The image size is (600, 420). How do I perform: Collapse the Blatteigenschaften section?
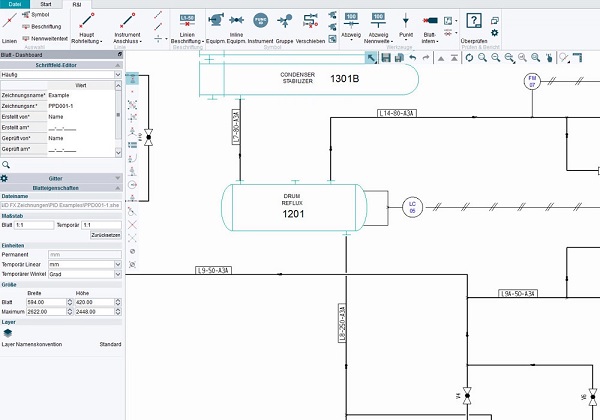(117, 188)
